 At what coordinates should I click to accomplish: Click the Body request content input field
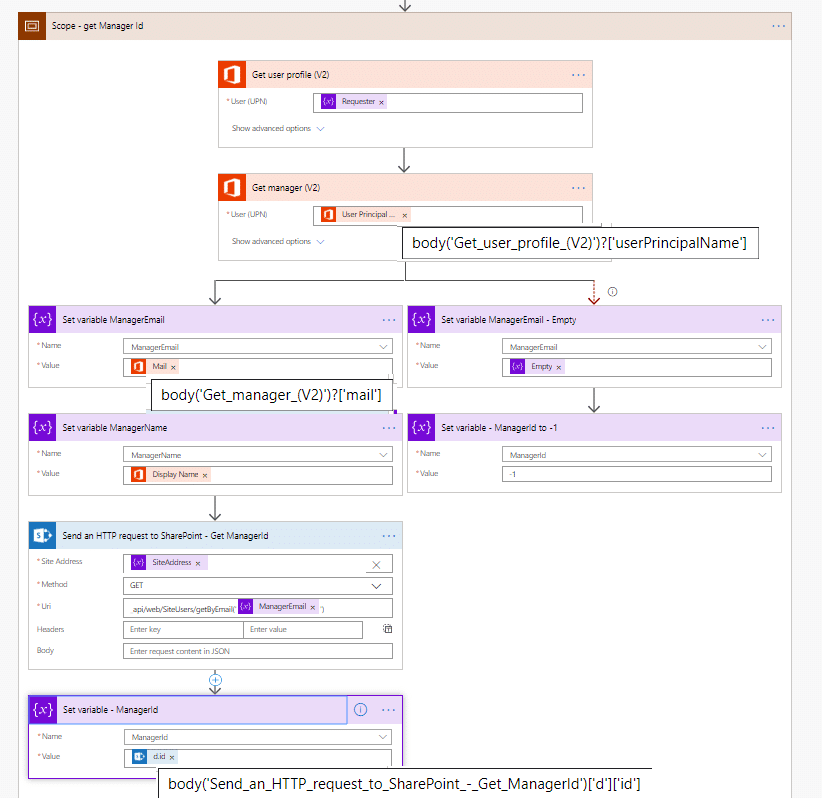258,651
